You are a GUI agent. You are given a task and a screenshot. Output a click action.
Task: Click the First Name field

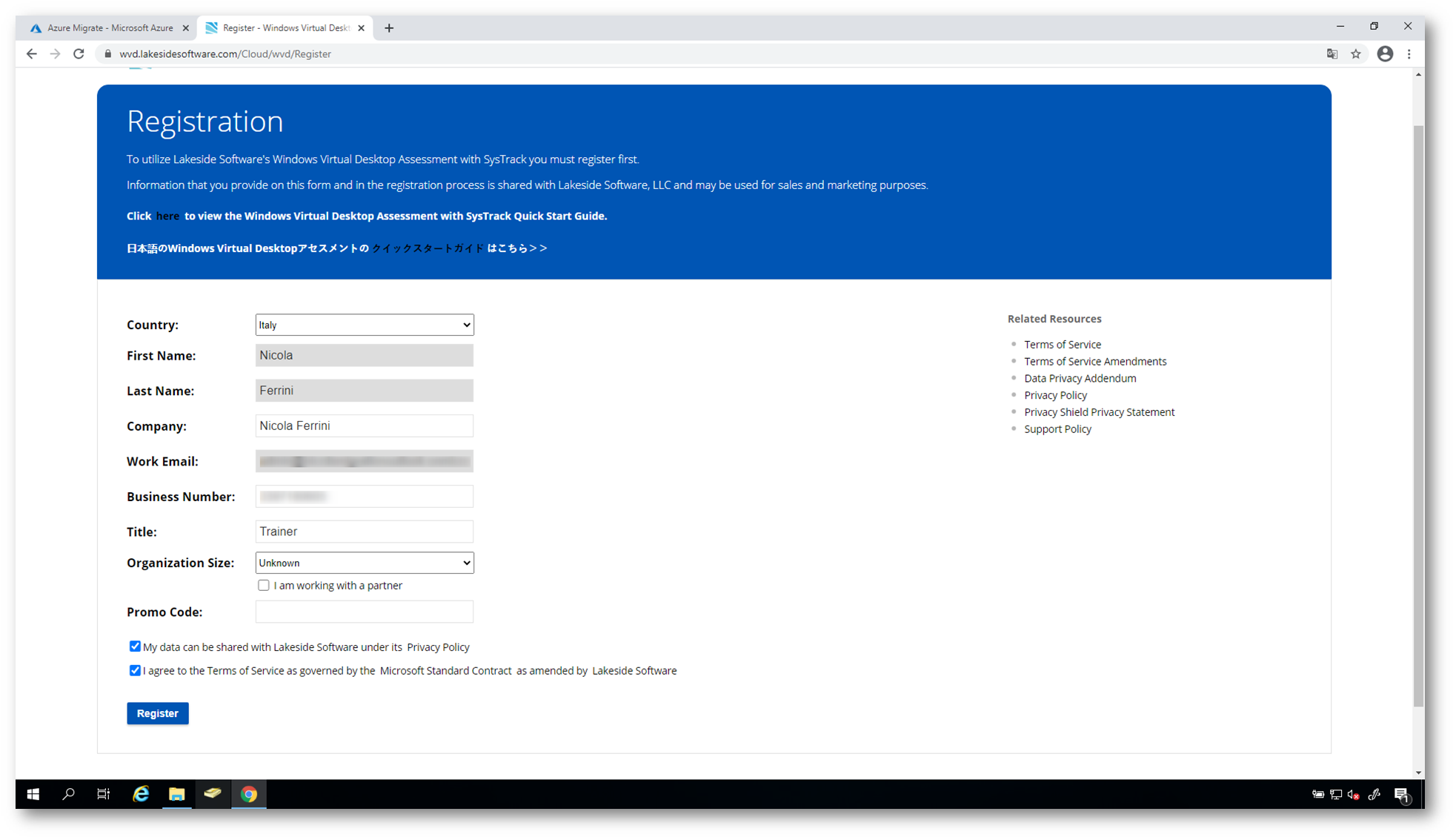365,355
